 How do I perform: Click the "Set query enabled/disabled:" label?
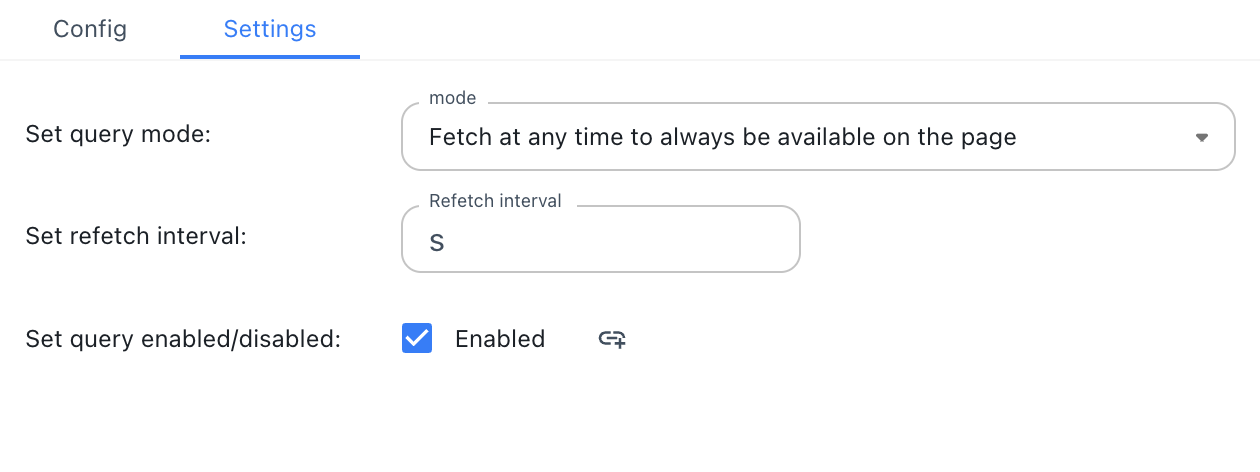[183, 339]
